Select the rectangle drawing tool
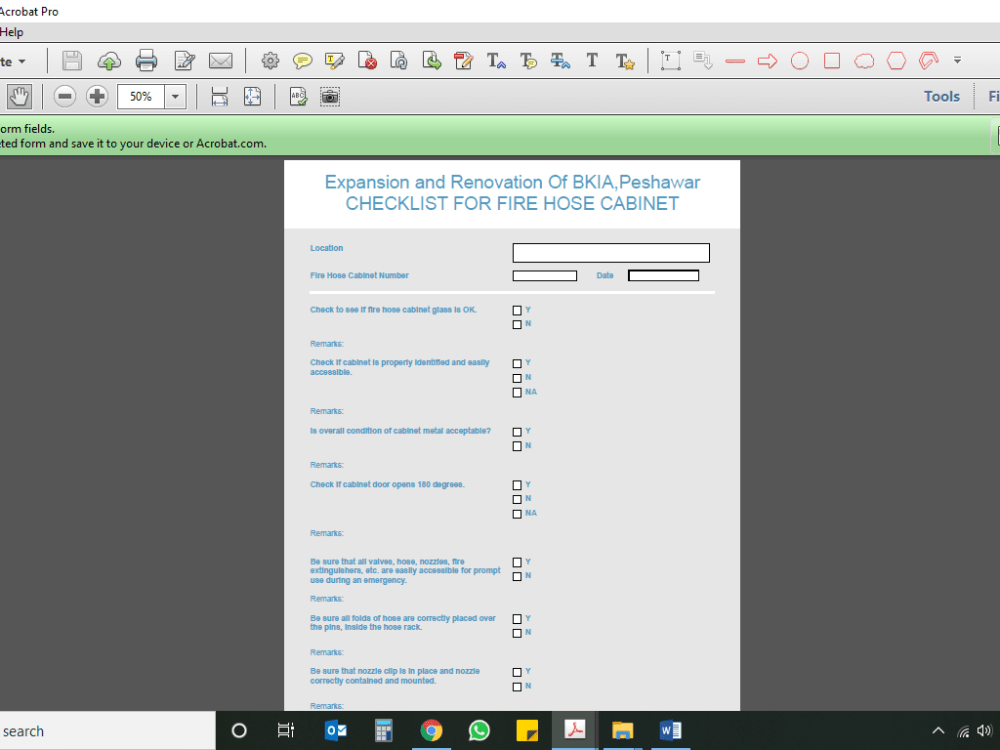1000x750 pixels. [832, 61]
